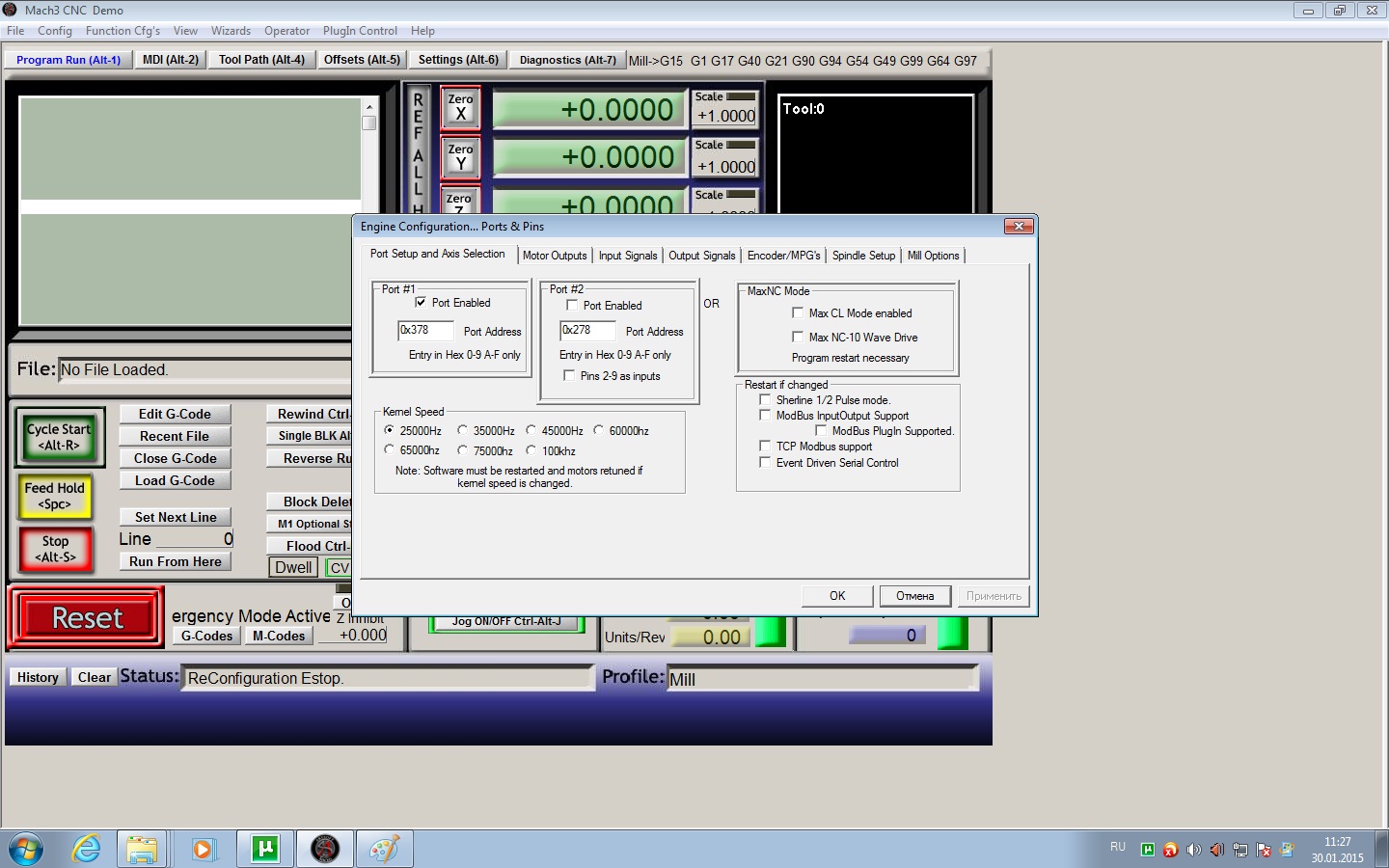This screenshot has height=868, width=1389.
Task: Enable Max CL Mode checkbox
Action: click(x=798, y=312)
